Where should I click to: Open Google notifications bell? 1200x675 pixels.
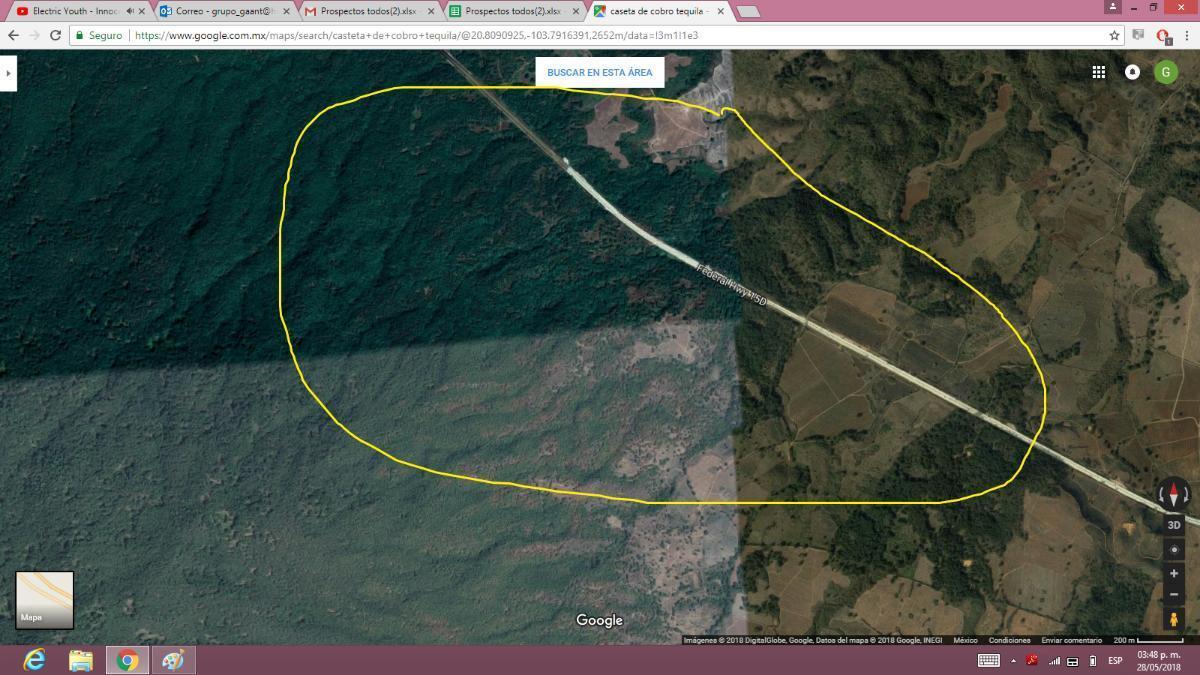tap(1132, 72)
